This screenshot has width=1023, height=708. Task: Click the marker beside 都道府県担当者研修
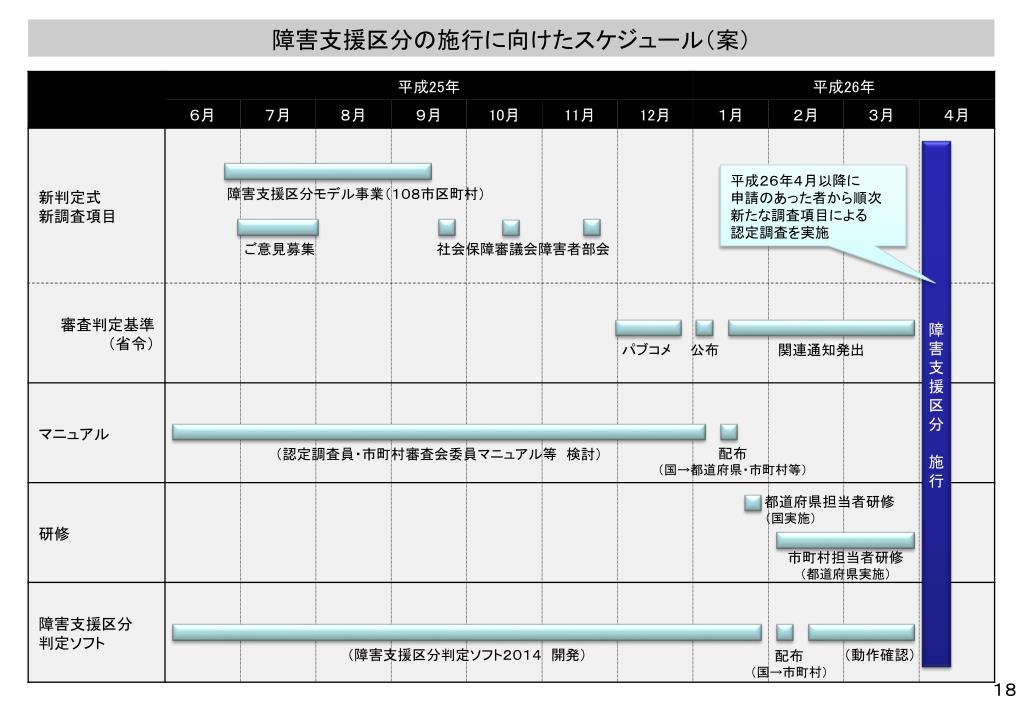(x=753, y=502)
